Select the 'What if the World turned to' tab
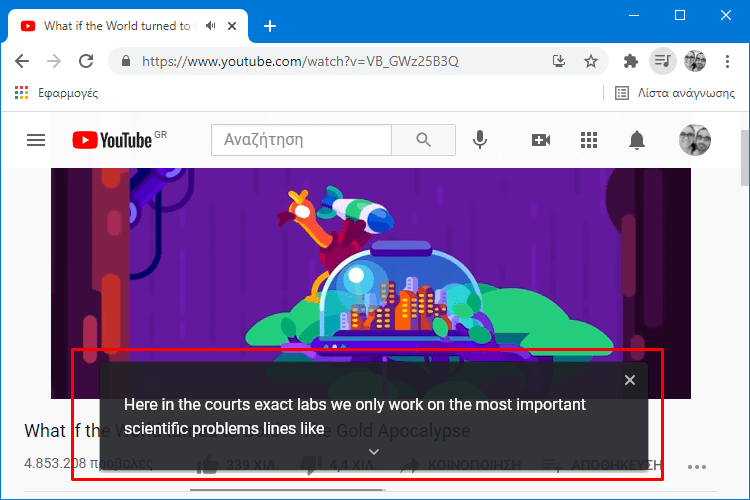This screenshot has height=500, width=750. [x=117, y=26]
